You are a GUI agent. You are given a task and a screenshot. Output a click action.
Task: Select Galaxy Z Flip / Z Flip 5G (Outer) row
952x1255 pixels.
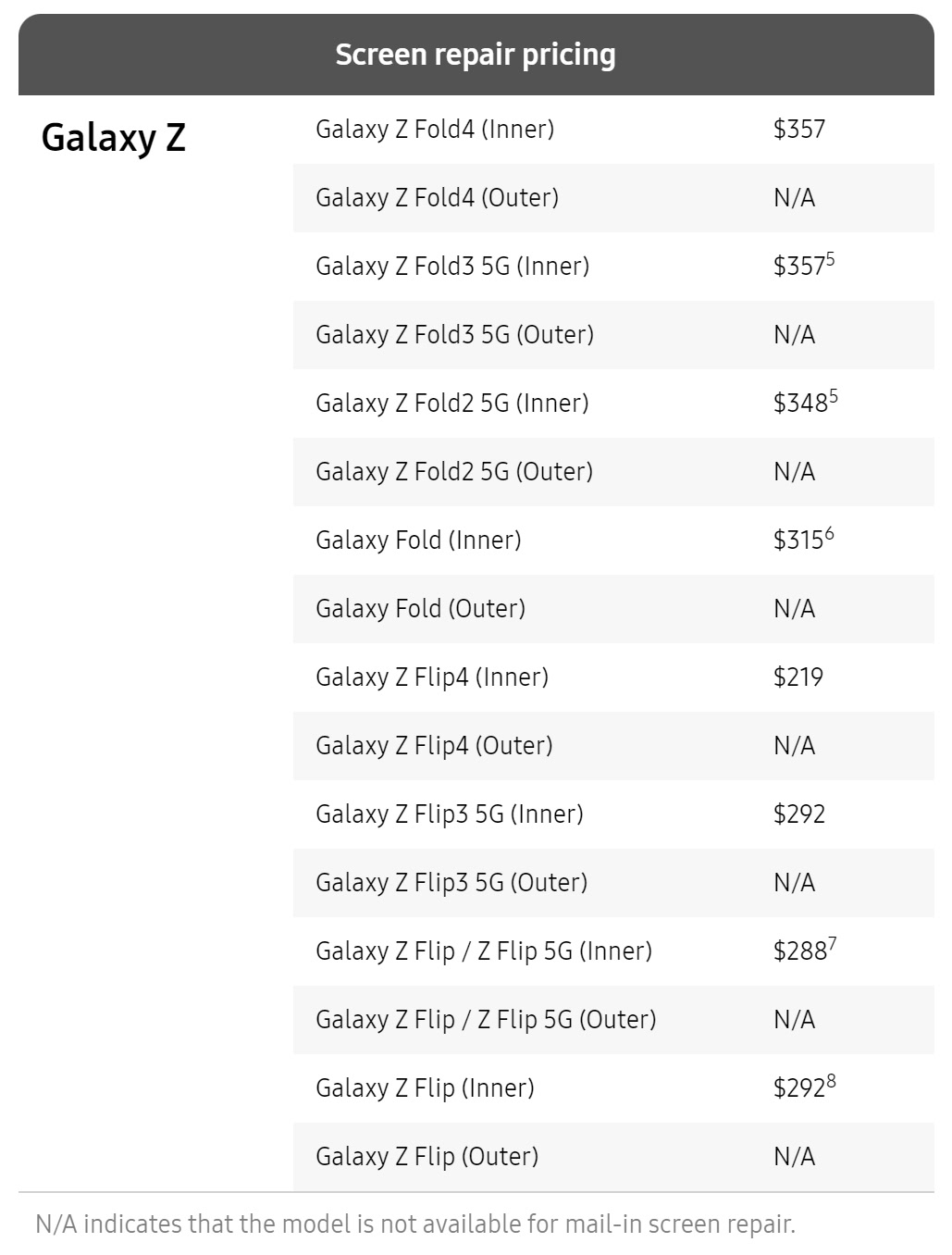point(486,1020)
